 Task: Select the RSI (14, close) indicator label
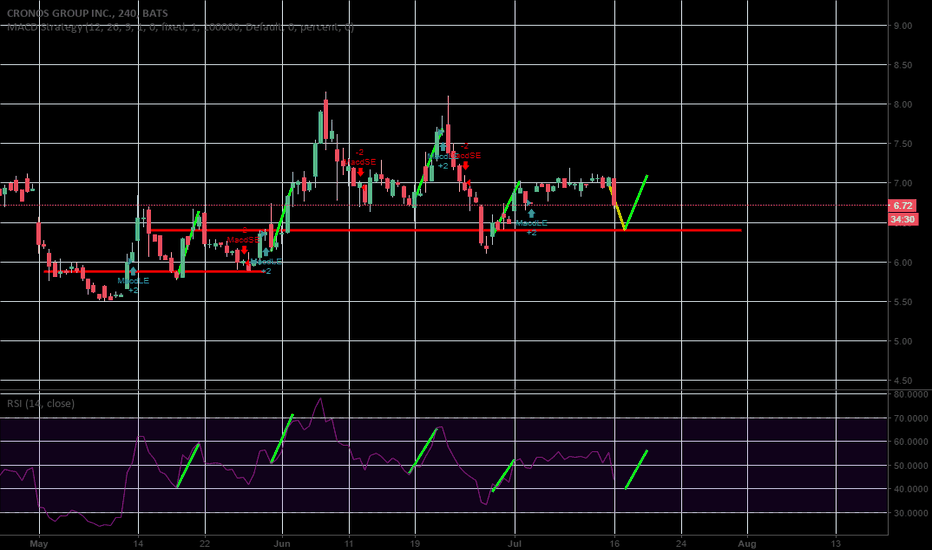coord(41,403)
